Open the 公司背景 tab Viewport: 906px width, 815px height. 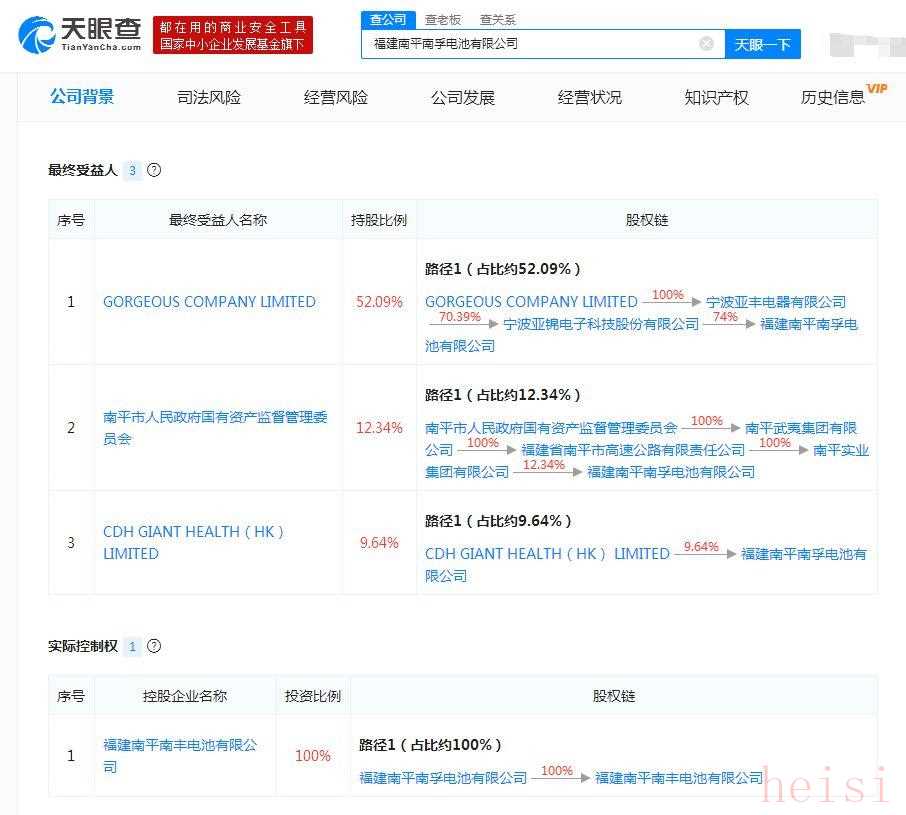82,96
